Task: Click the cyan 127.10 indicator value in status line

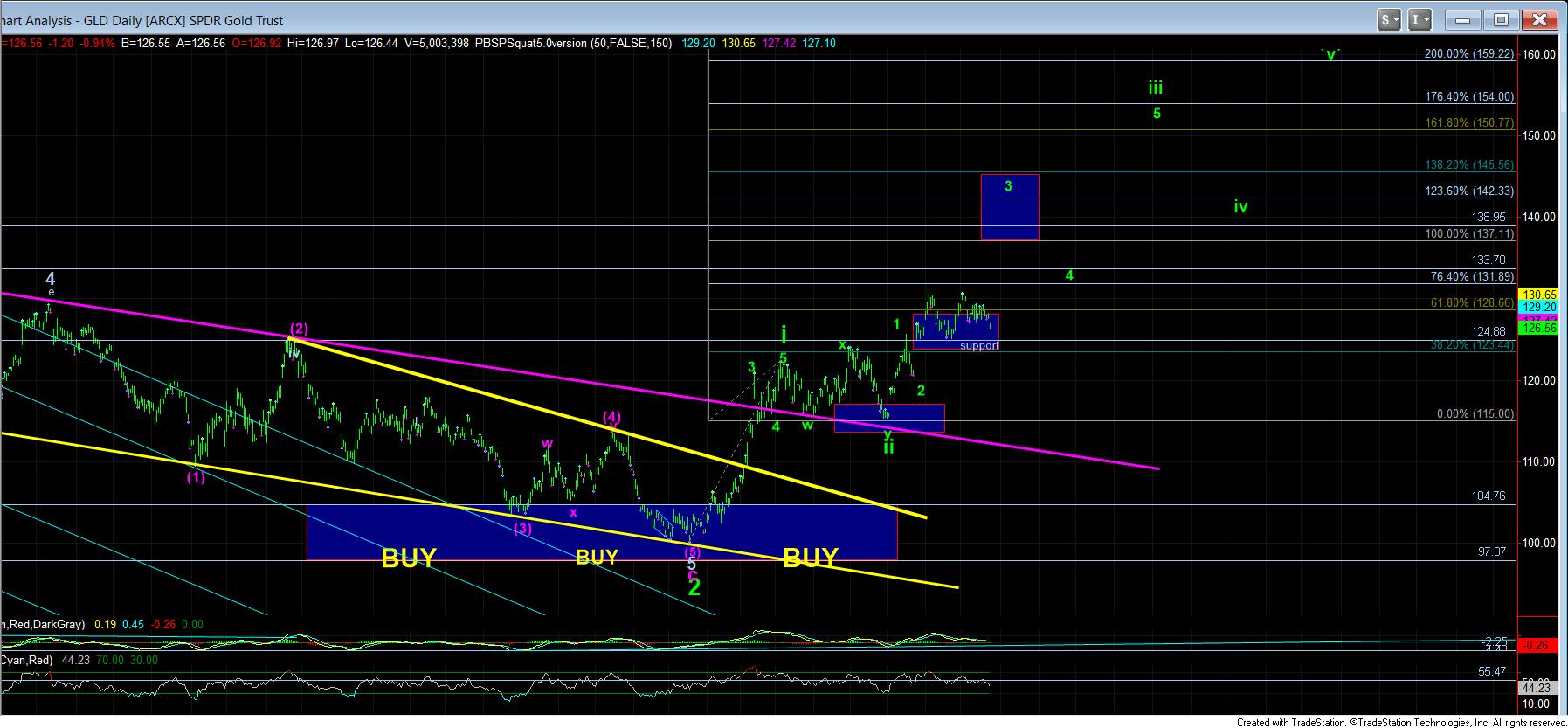Action: [x=819, y=43]
